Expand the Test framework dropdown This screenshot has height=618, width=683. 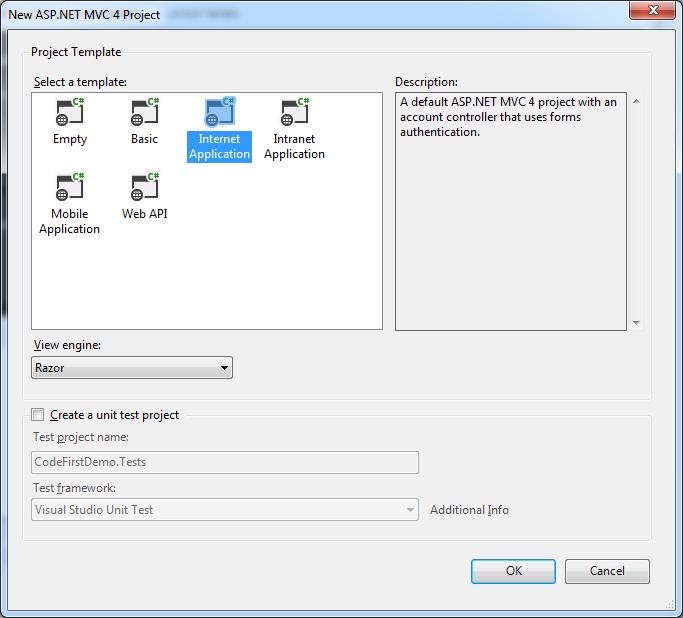click(225, 510)
